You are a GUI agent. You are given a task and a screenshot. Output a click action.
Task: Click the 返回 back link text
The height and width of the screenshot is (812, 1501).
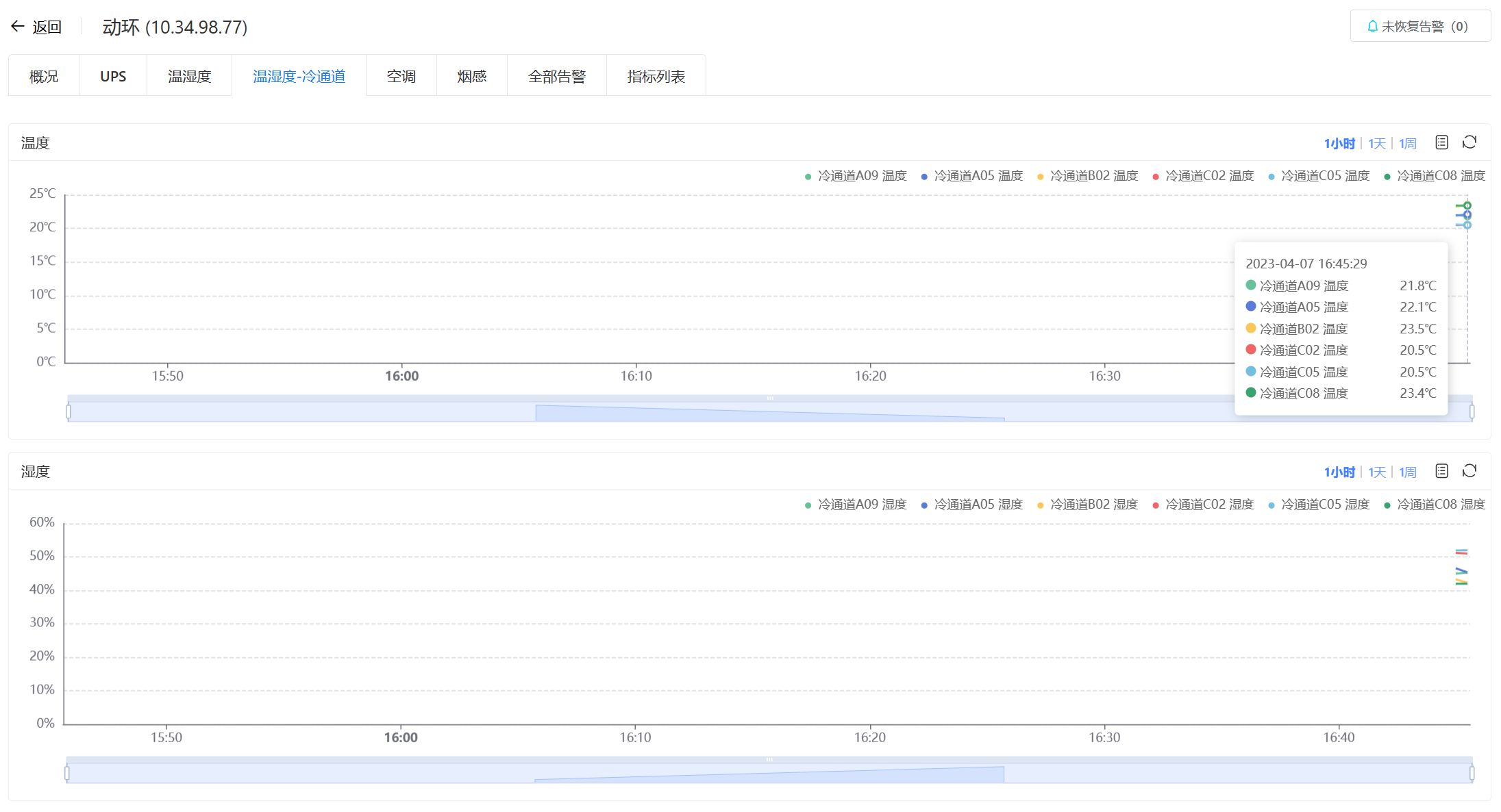(47, 27)
